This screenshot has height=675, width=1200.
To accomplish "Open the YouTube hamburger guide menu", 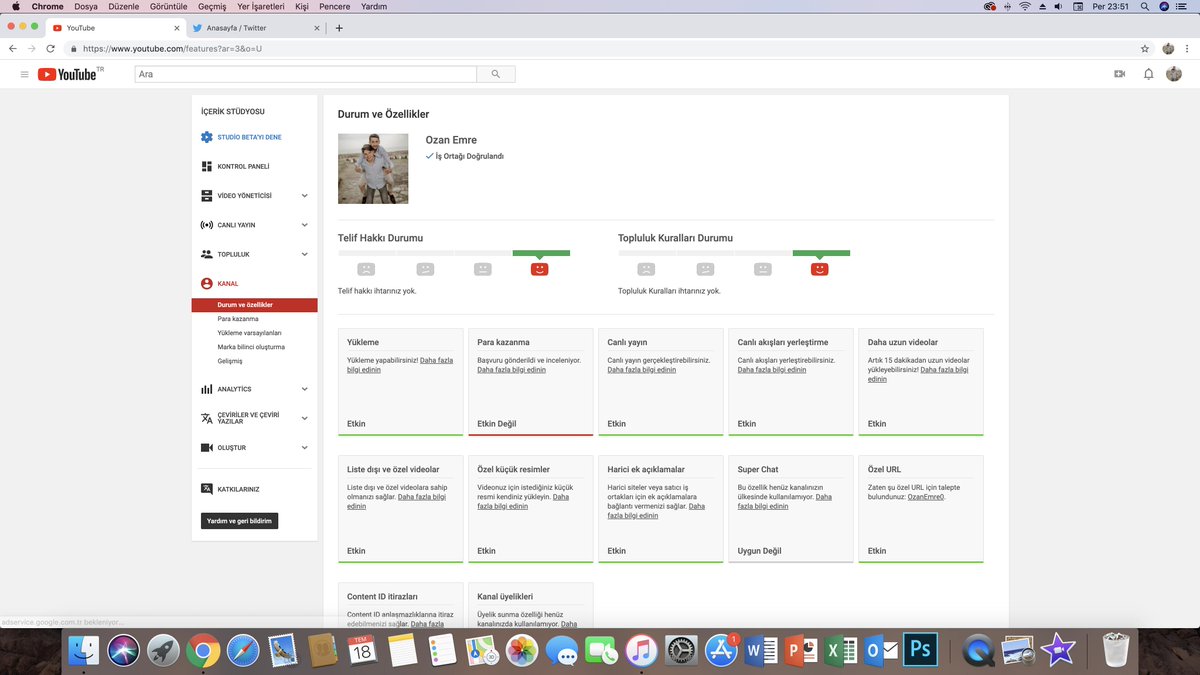I will tap(24, 74).
